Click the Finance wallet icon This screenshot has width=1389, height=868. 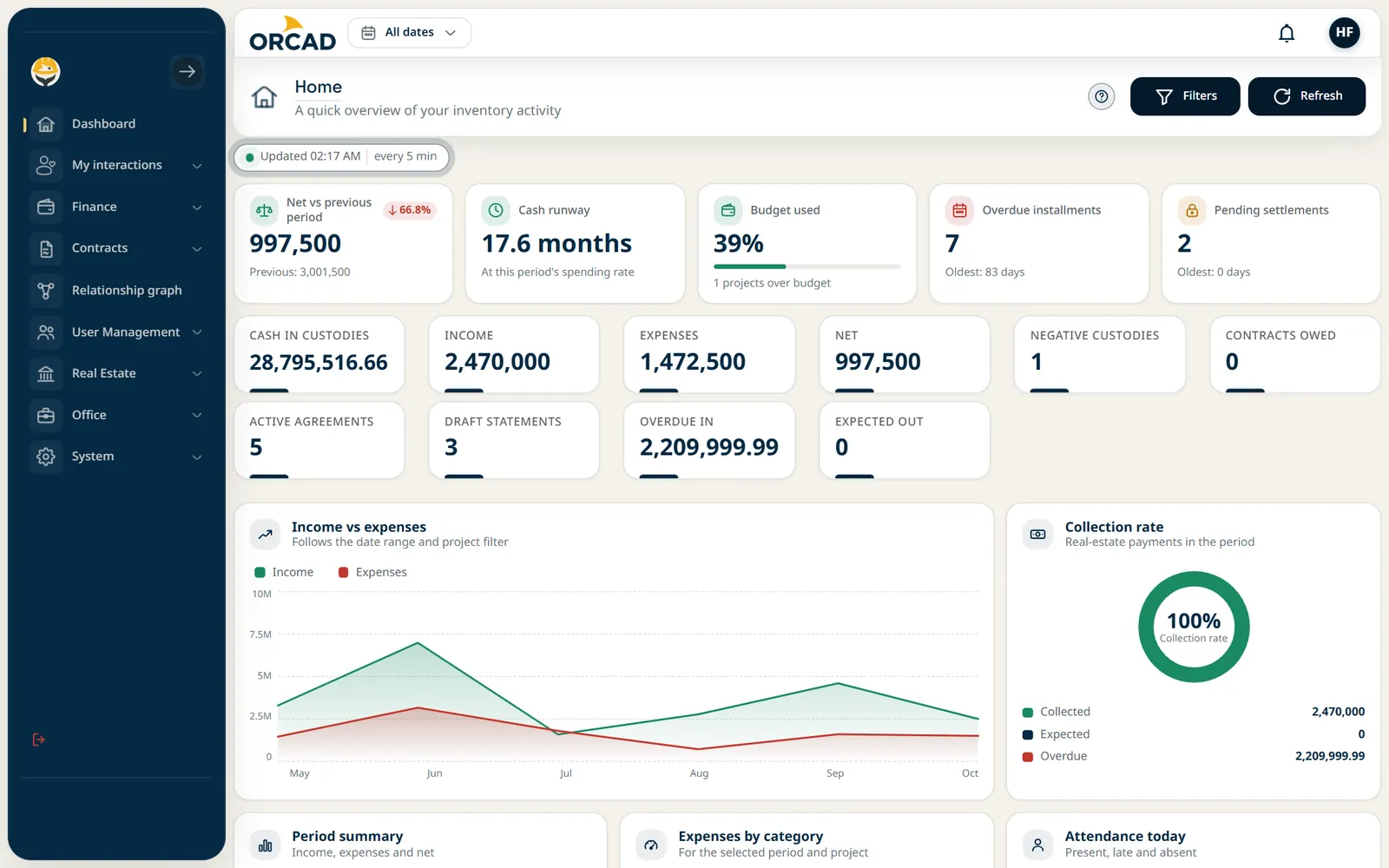point(46,207)
